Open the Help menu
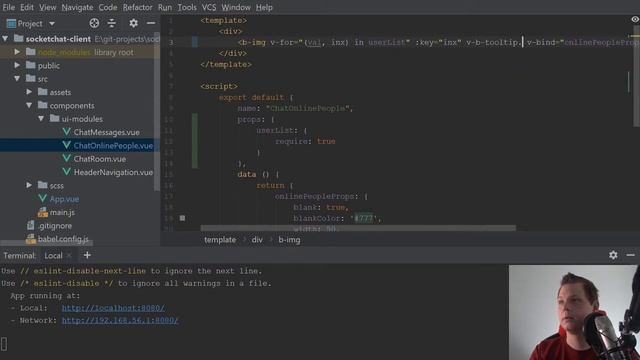640x360 pixels. point(264,7)
